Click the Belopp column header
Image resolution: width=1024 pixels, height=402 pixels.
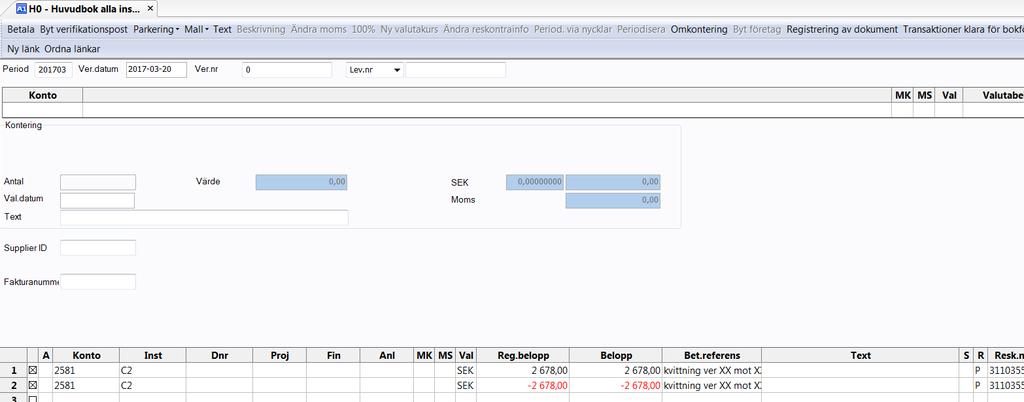tap(616, 356)
